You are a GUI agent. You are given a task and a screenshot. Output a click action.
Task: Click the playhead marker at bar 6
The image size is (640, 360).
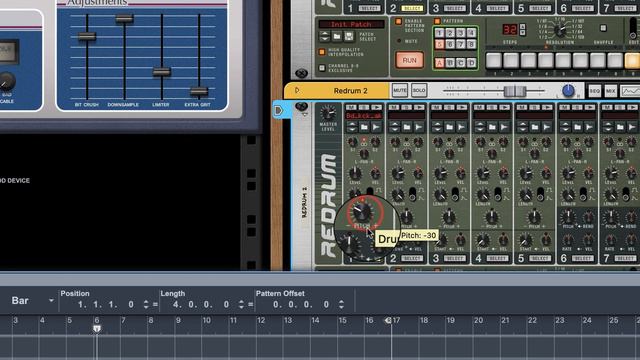click(97, 328)
